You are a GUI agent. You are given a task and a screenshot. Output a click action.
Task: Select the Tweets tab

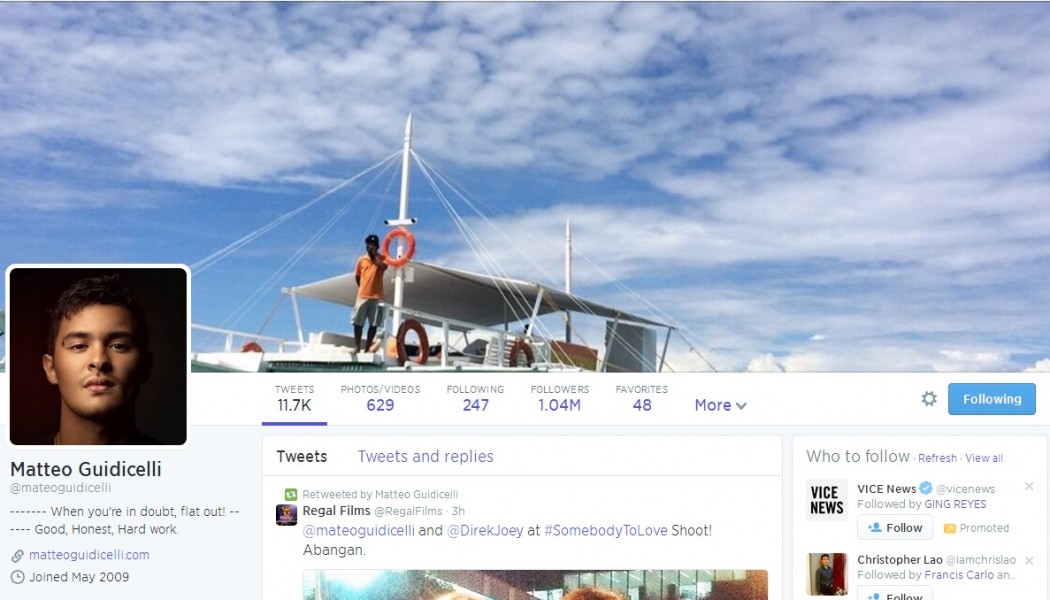coord(302,456)
